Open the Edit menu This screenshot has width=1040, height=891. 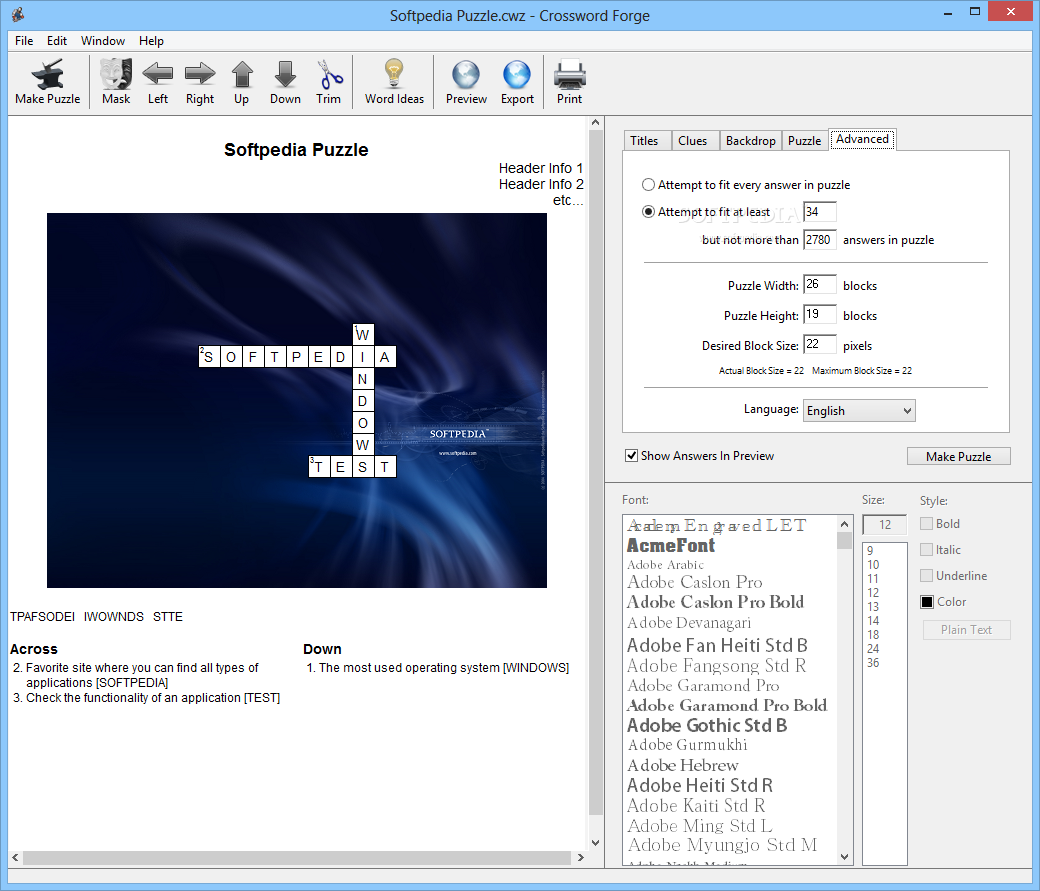[x=56, y=40]
